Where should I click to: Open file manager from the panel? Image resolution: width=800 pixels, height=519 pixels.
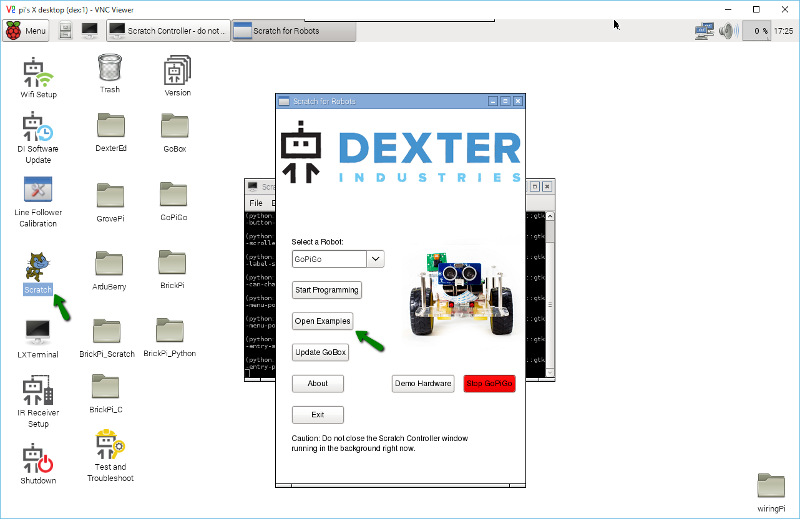click(65, 31)
